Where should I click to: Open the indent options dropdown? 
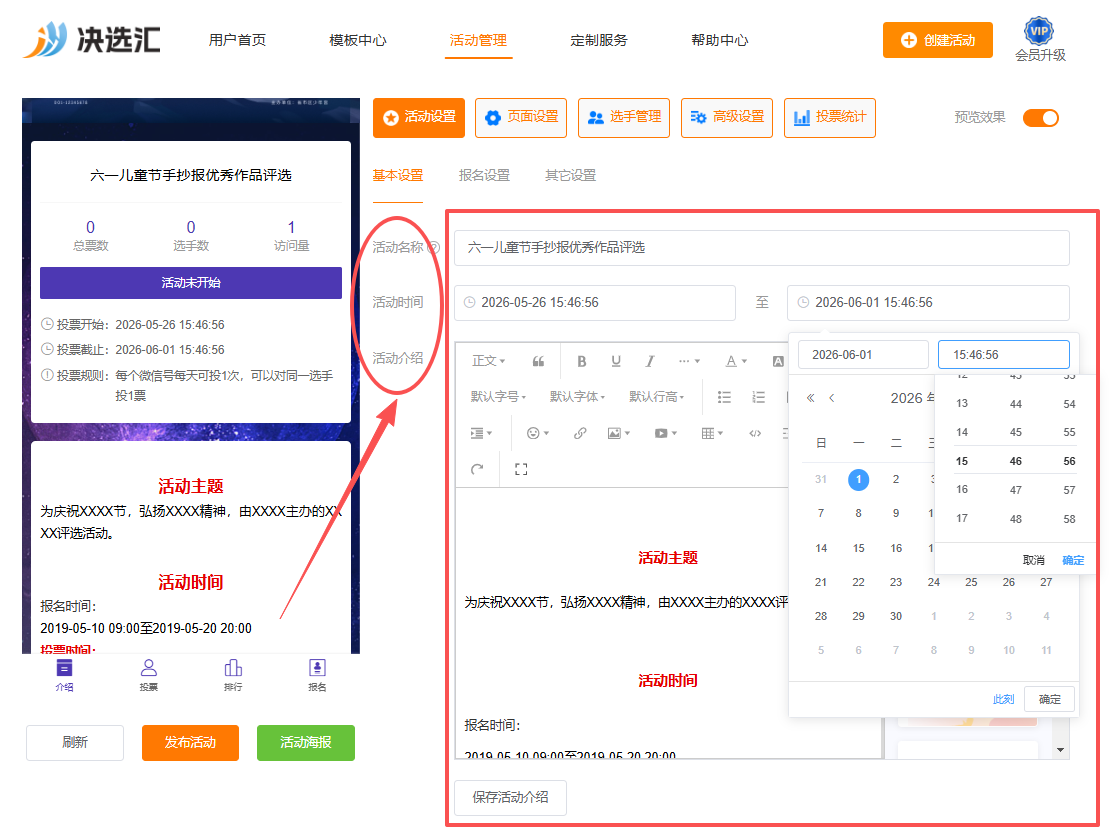coord(481,433)
